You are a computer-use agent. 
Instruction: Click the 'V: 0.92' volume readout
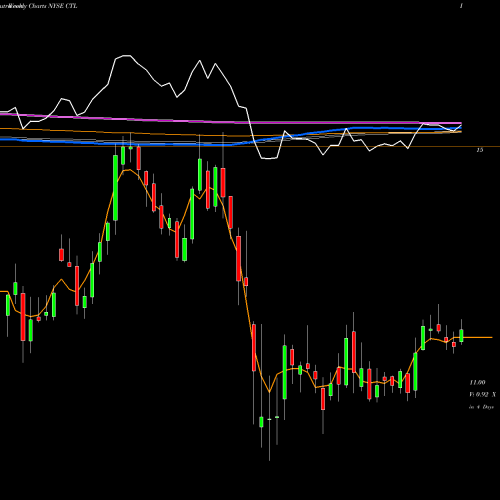[x=479, y=395]
